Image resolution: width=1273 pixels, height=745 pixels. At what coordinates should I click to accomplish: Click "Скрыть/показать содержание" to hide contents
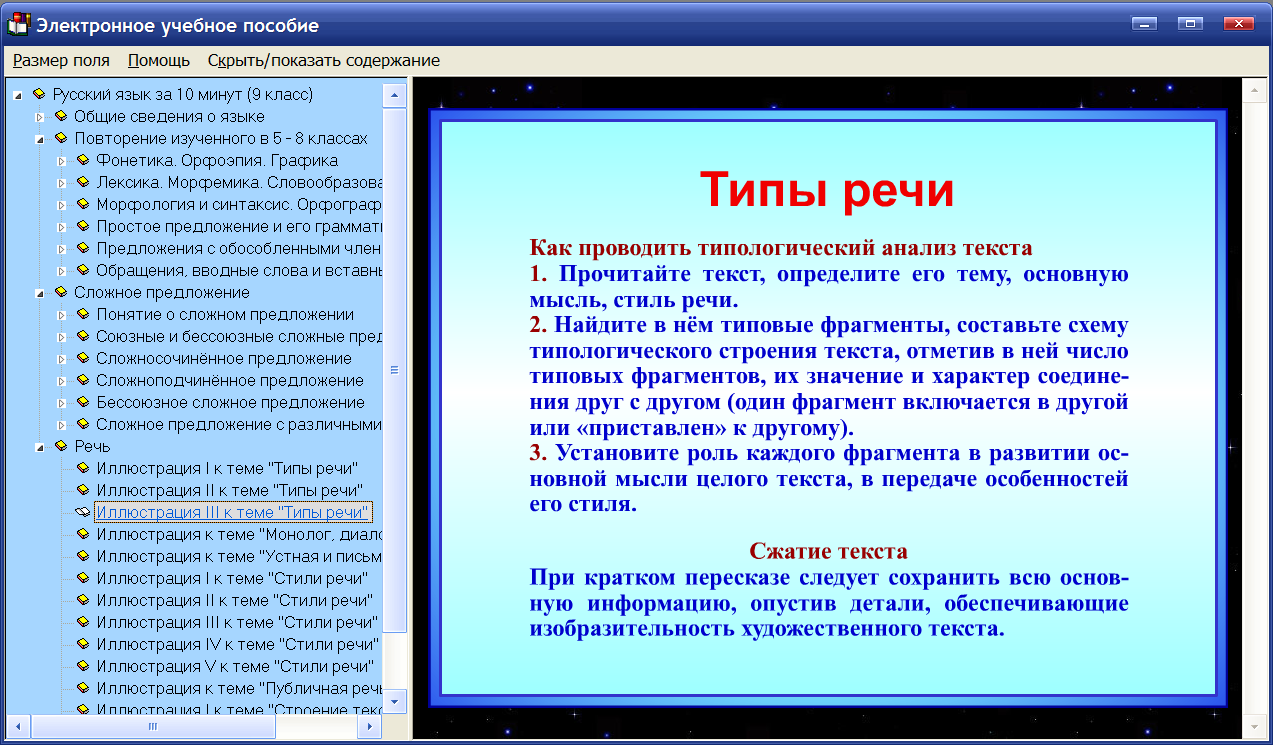coord(322,60)
